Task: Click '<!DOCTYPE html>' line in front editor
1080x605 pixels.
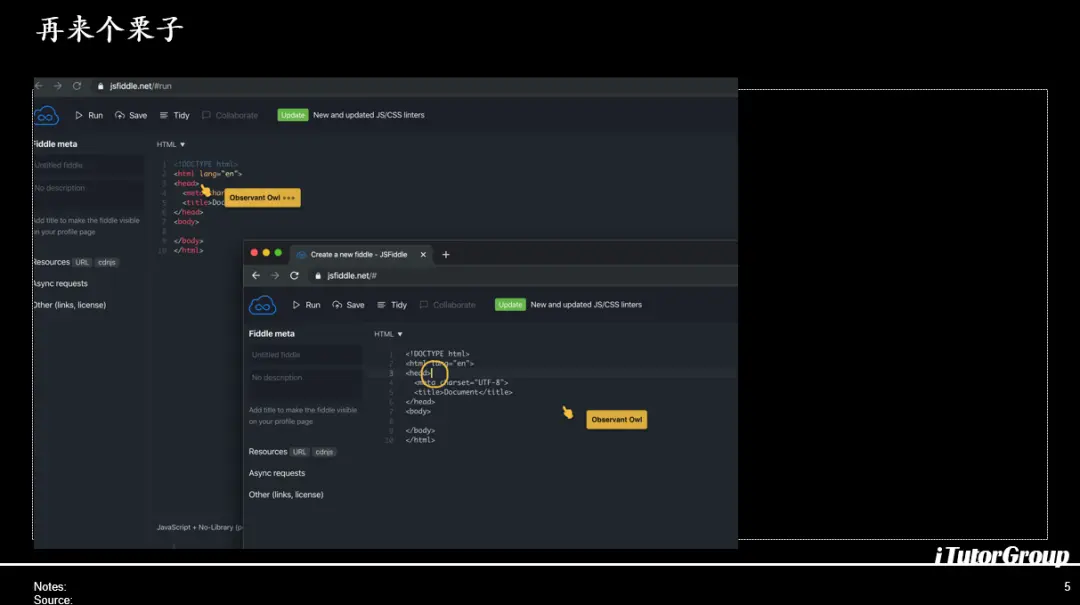Action: tap(437, 353)
